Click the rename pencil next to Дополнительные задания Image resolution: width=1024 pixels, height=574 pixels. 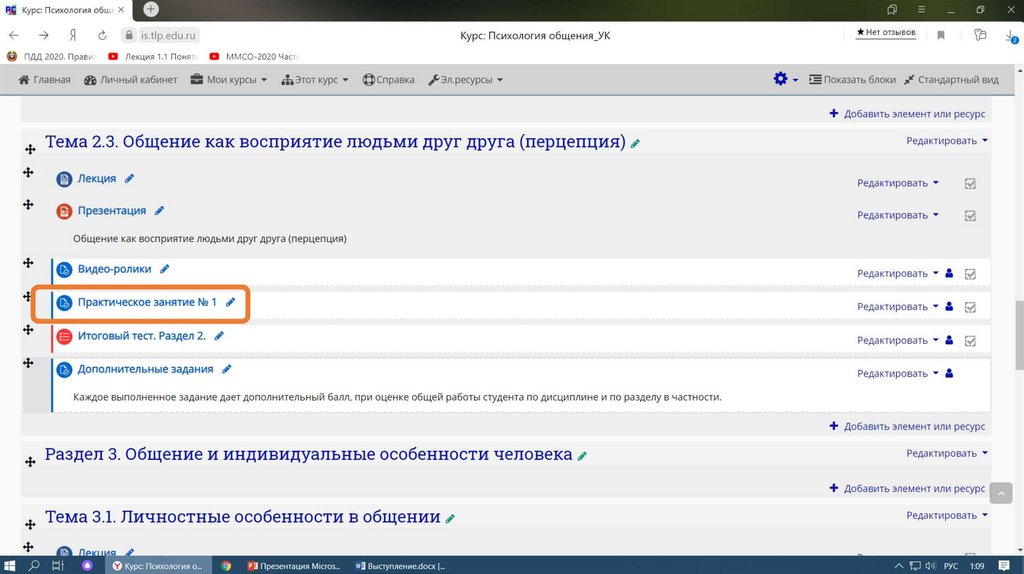pyautogui.click(x=226, y=369)
